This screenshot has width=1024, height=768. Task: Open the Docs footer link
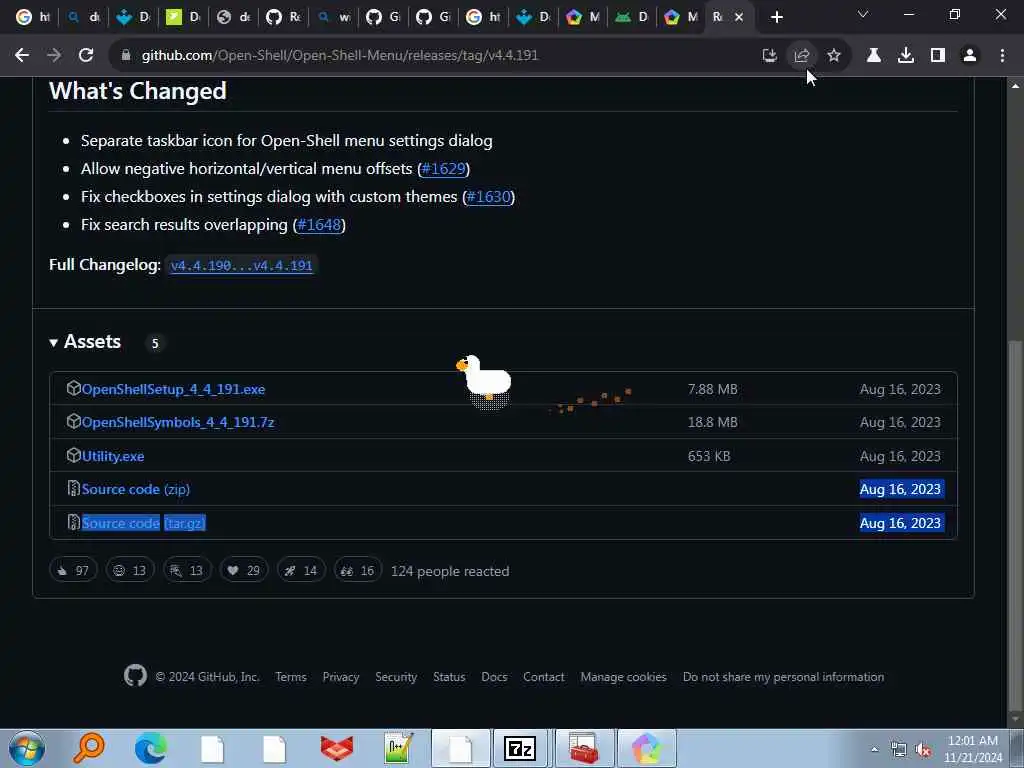pyautogui.click(x=494, y=677)
